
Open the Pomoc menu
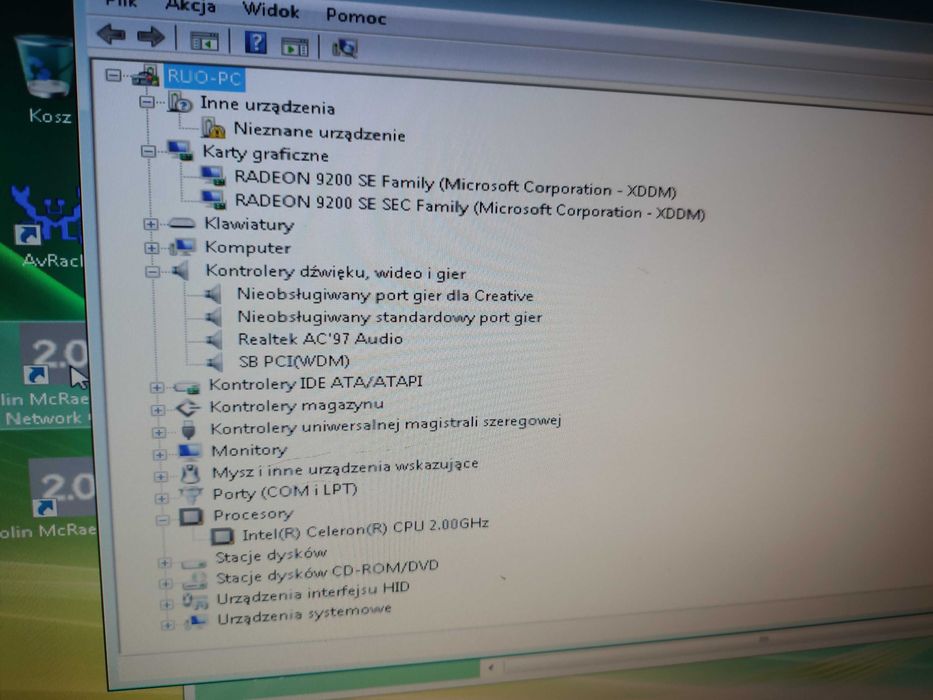(x=356, y=15)
